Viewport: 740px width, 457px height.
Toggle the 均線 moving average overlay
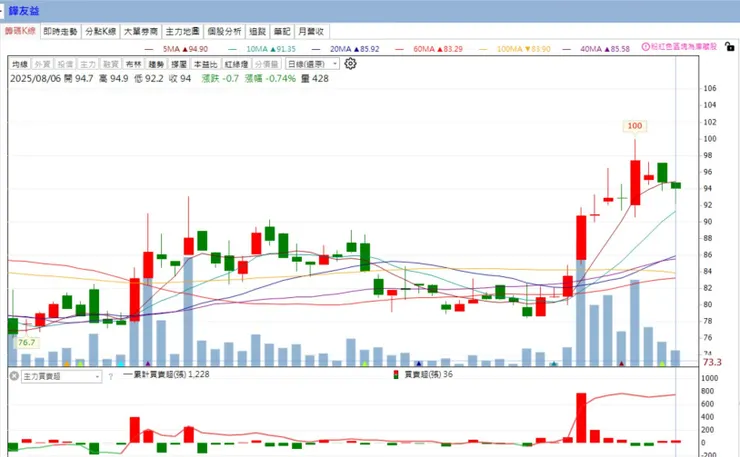[x=20, y=64]
